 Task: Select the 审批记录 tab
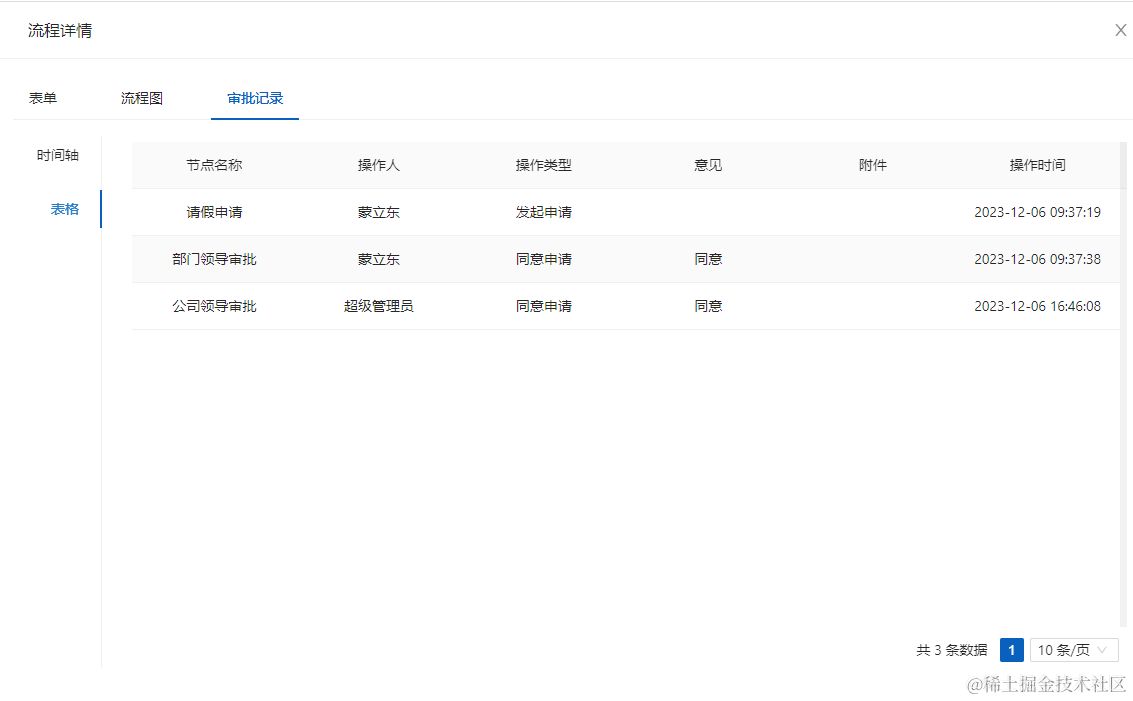(x=255, y=98)
